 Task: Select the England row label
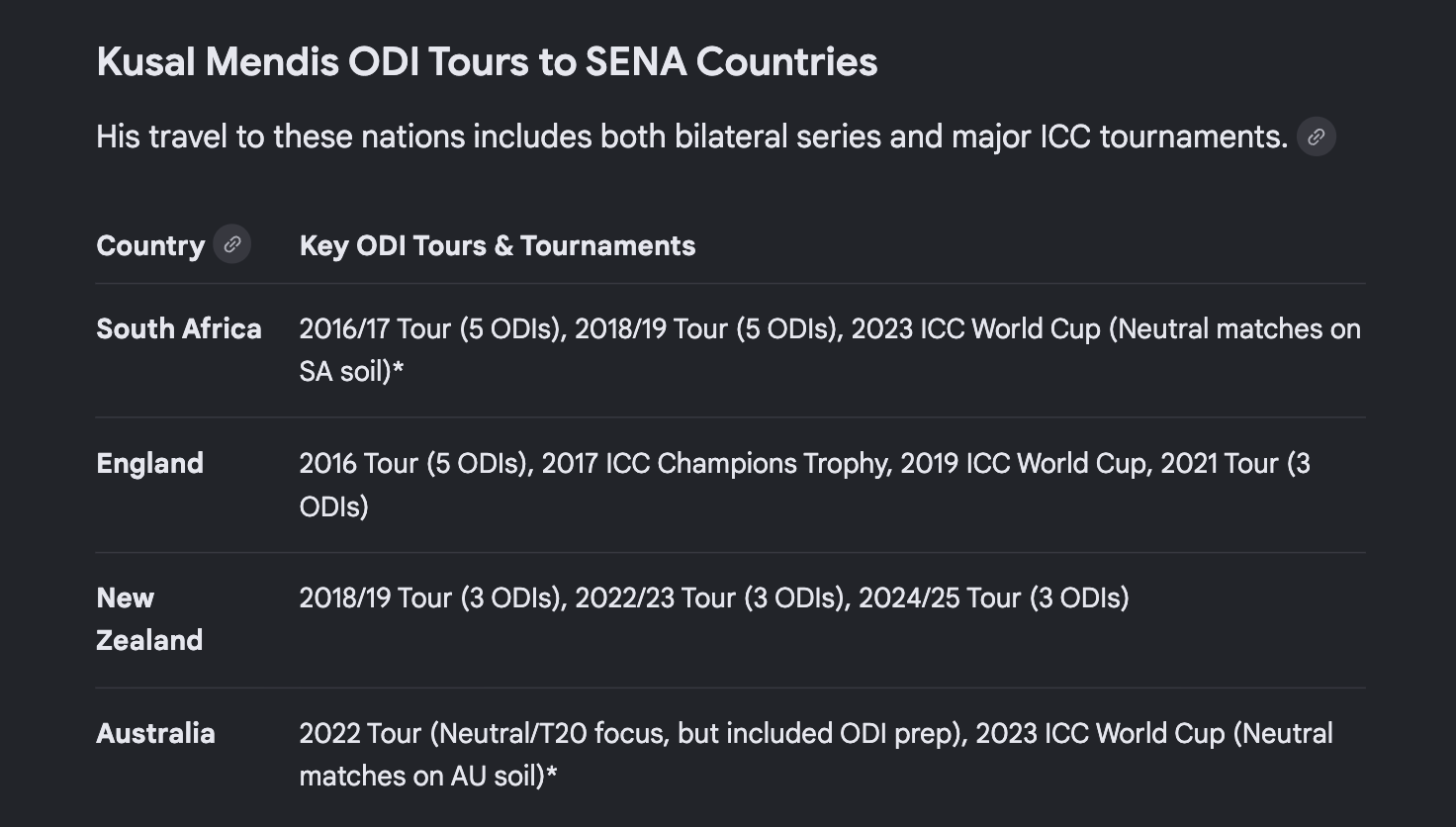point(149,463)
